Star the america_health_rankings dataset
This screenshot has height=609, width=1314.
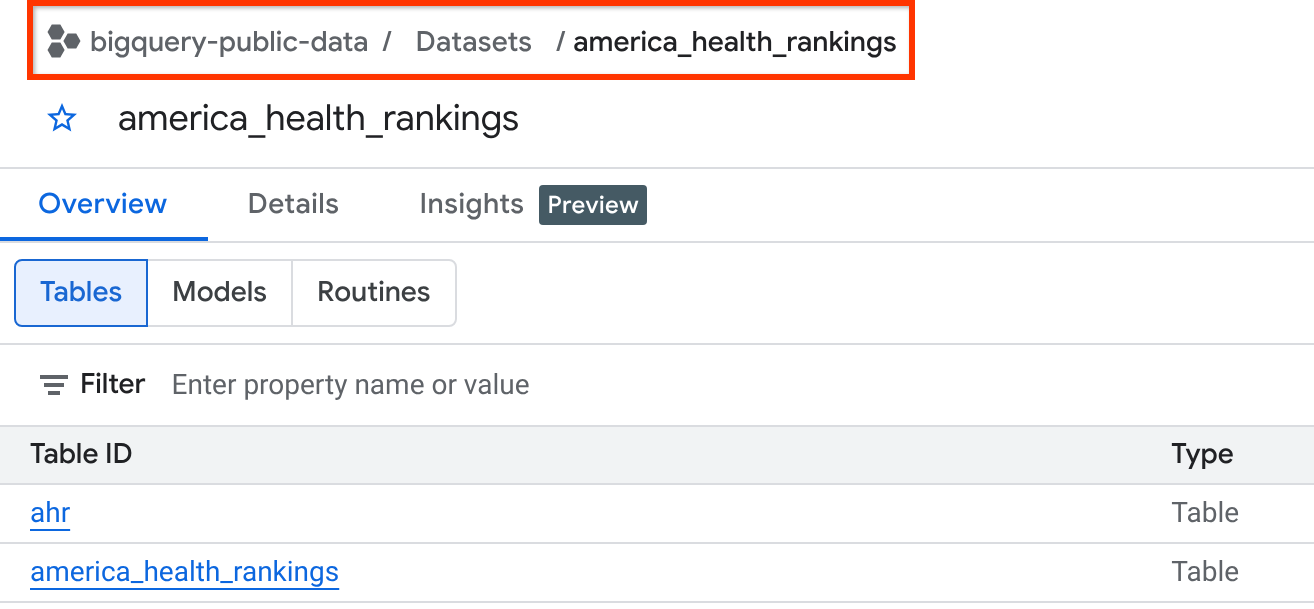tap(62, 120)
